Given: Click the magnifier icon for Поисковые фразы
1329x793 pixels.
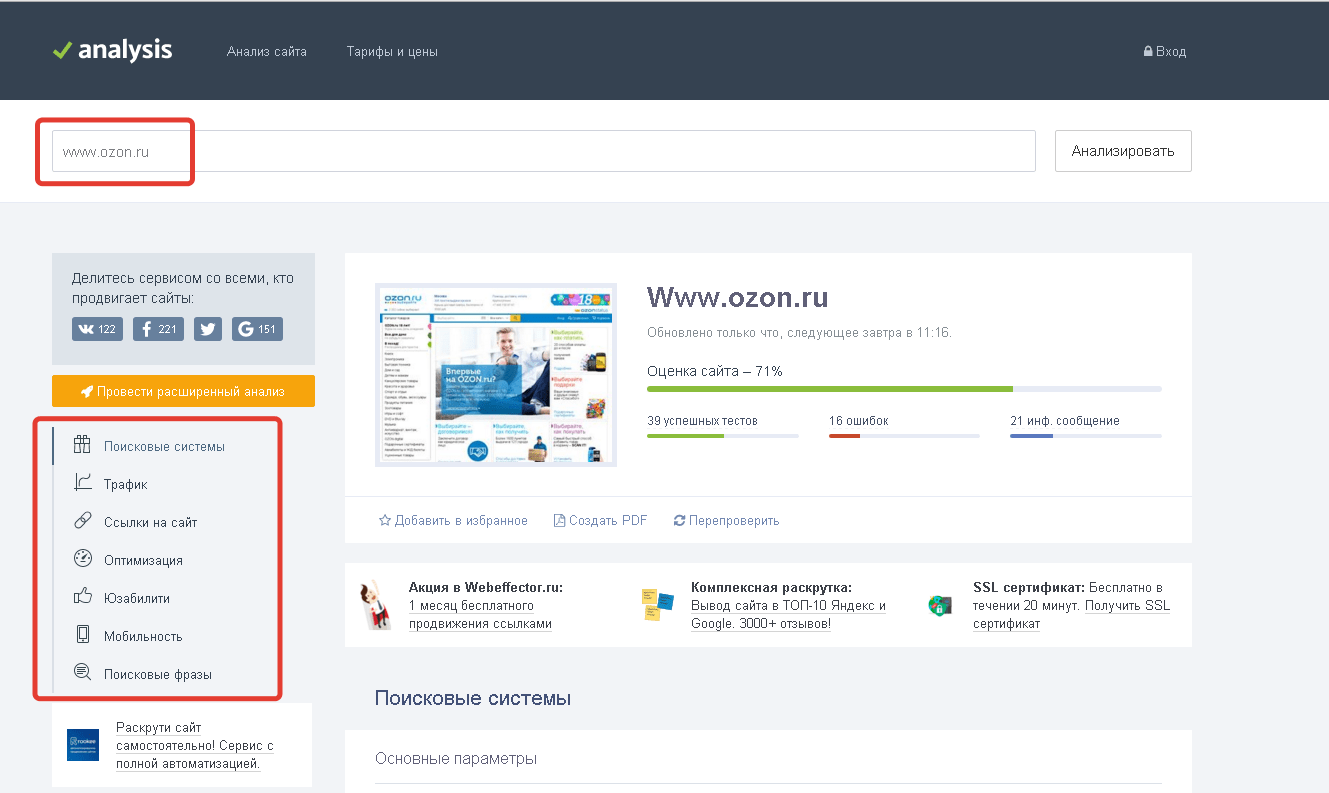Looking at the screenshot, I should [x=82, y=673].
